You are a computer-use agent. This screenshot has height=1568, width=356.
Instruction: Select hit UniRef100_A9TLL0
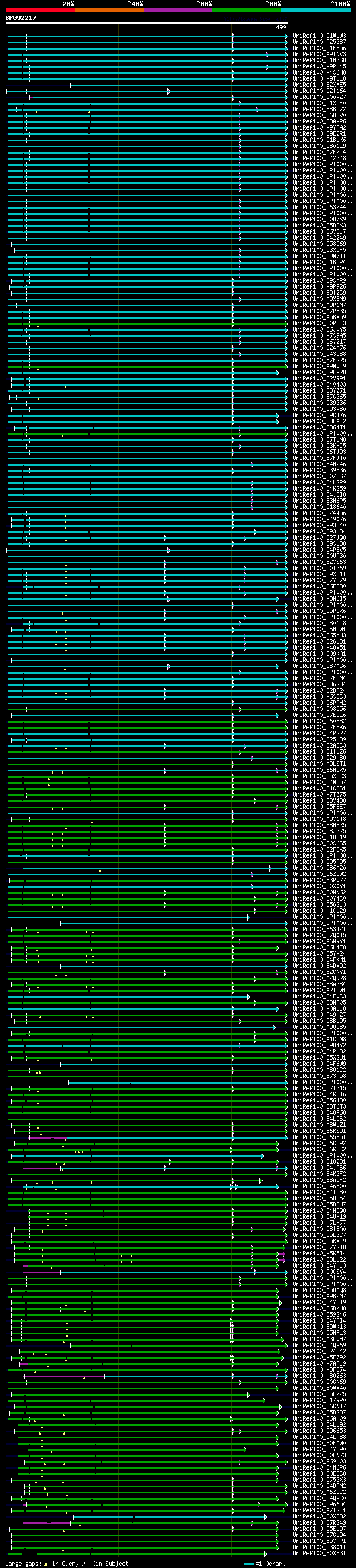(x=319, y=78)
